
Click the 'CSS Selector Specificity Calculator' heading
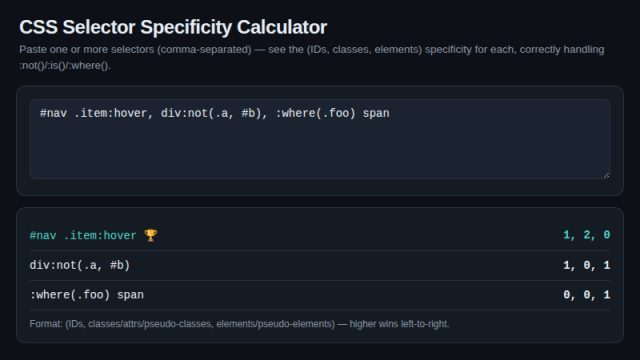pyautogui.click(x=173, y=27)
